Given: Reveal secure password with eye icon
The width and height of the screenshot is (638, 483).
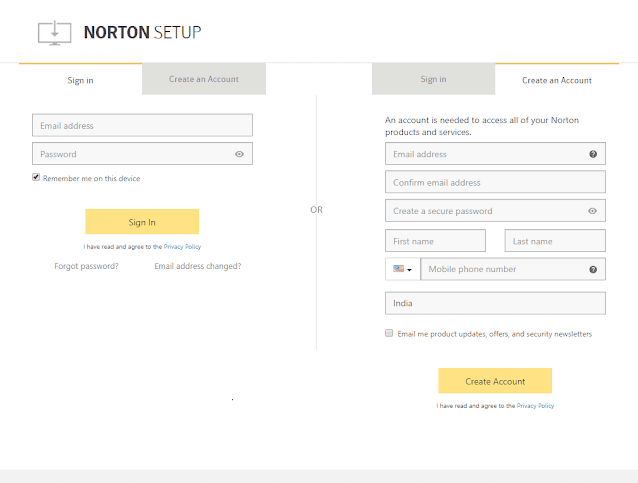Looking at the screenshot, I should [592, 211].
